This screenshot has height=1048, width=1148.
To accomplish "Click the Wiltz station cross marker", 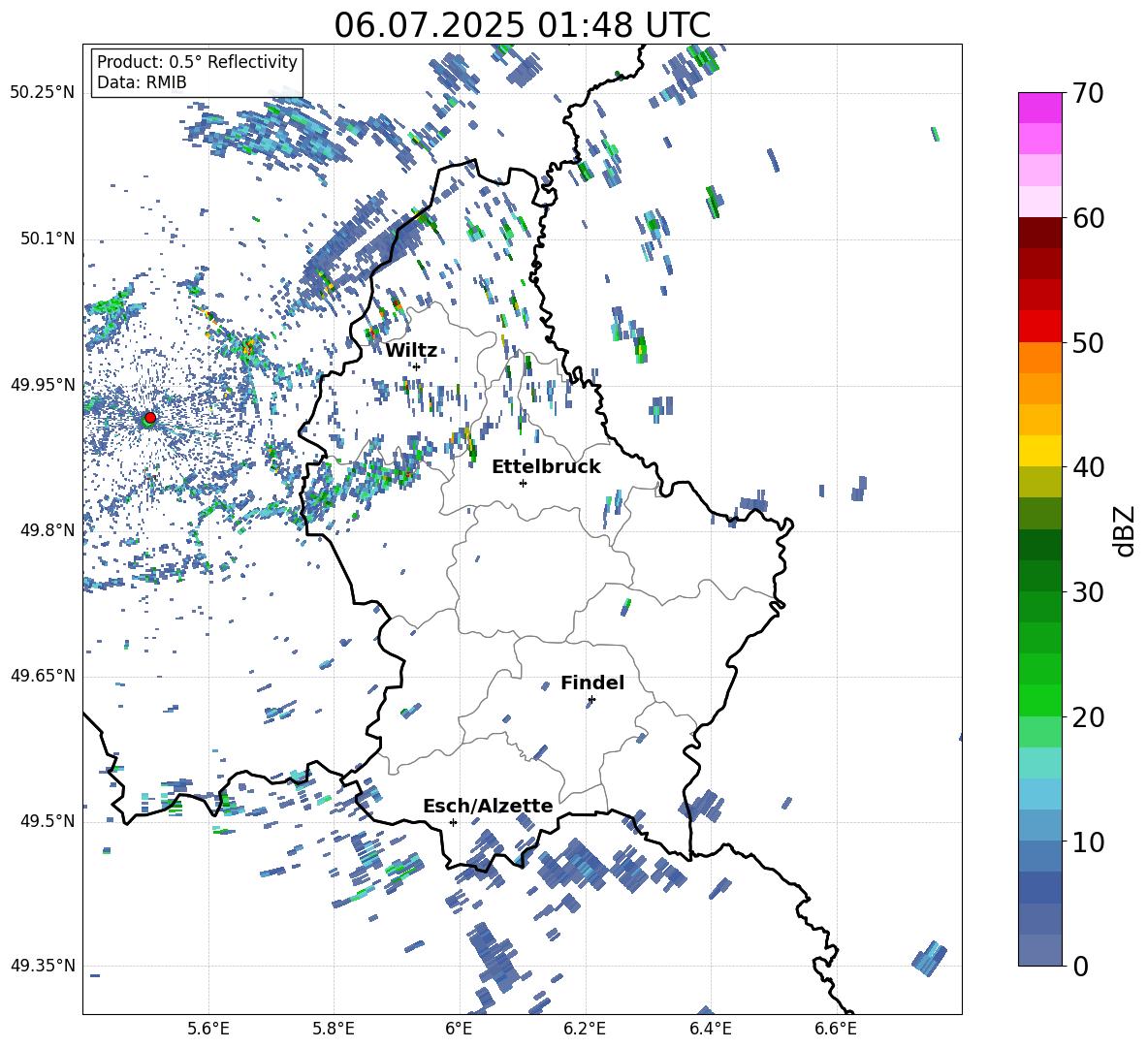I will pyautogui.click(x=416, y=366).
